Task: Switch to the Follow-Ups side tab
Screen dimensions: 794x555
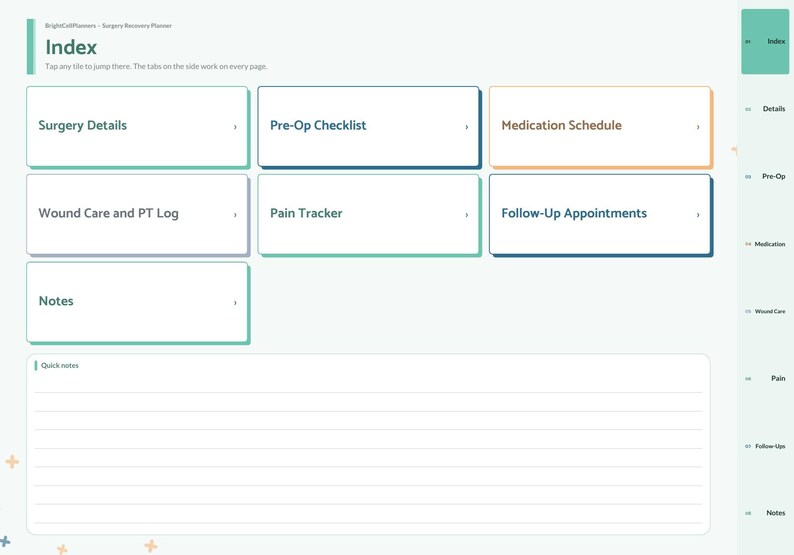Action: (x=765, y=446)
